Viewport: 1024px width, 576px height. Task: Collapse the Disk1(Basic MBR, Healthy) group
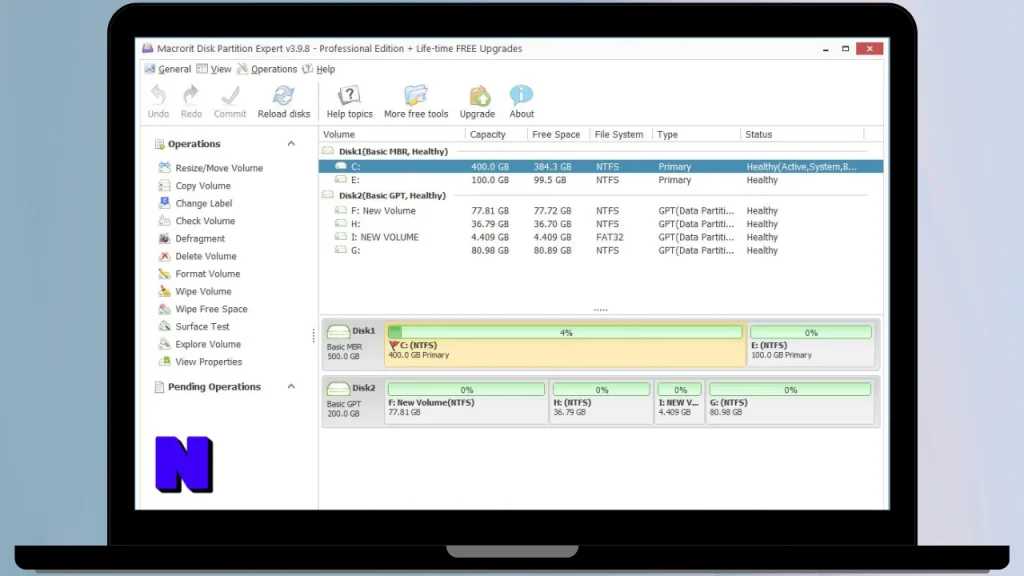pyautogui.click(x=328, y=151)
